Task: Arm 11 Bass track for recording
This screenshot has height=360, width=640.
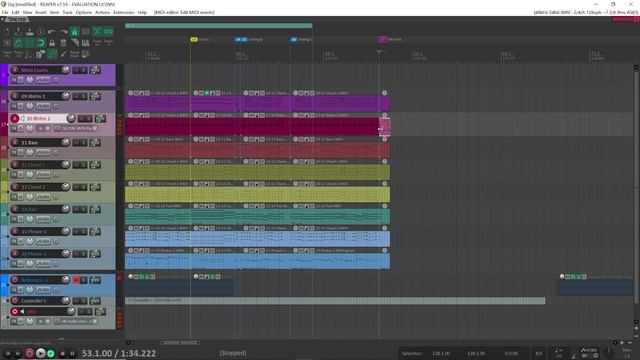Action: [15, 142]
